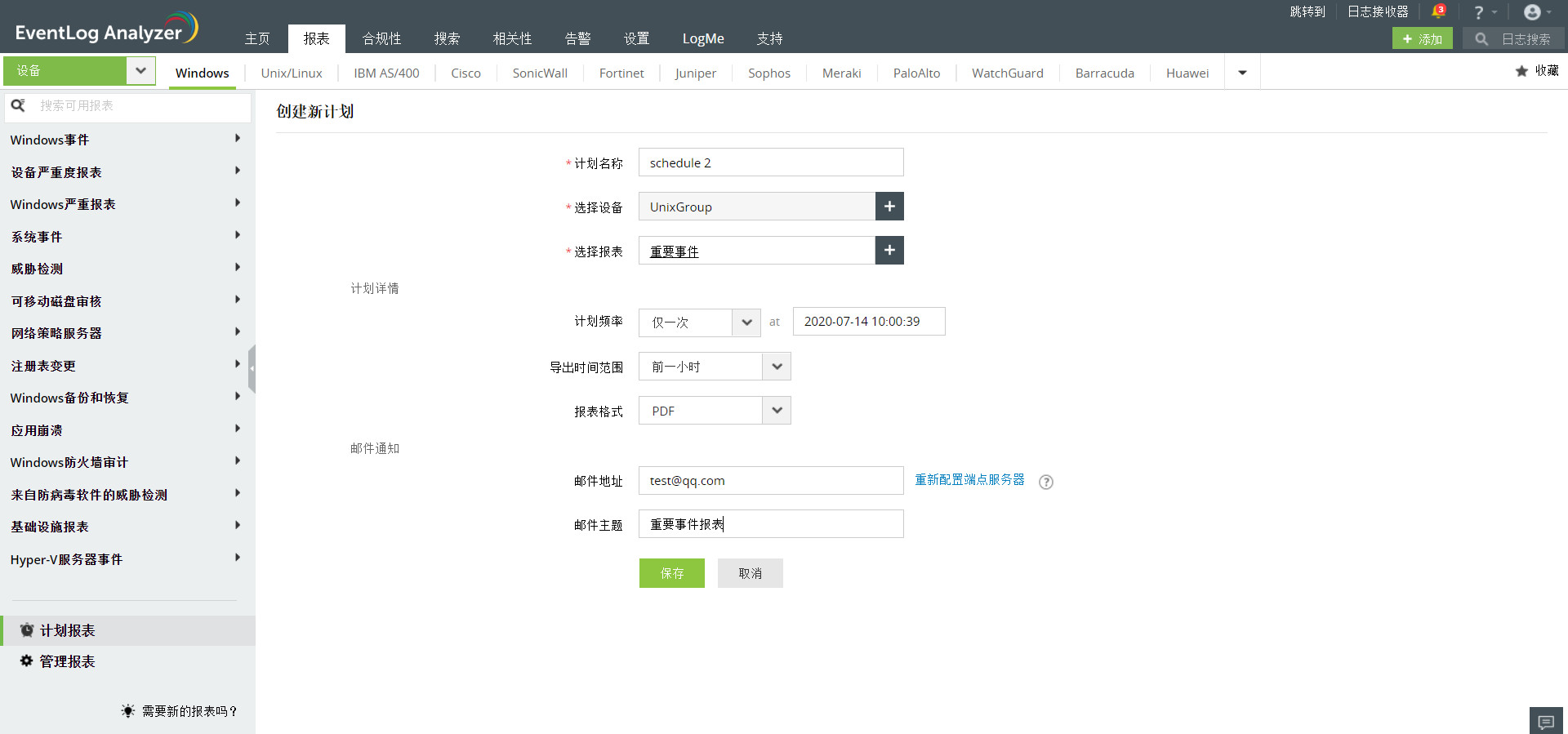Click the help icon next to 重新配置端点服务器

pos(1045,482)
